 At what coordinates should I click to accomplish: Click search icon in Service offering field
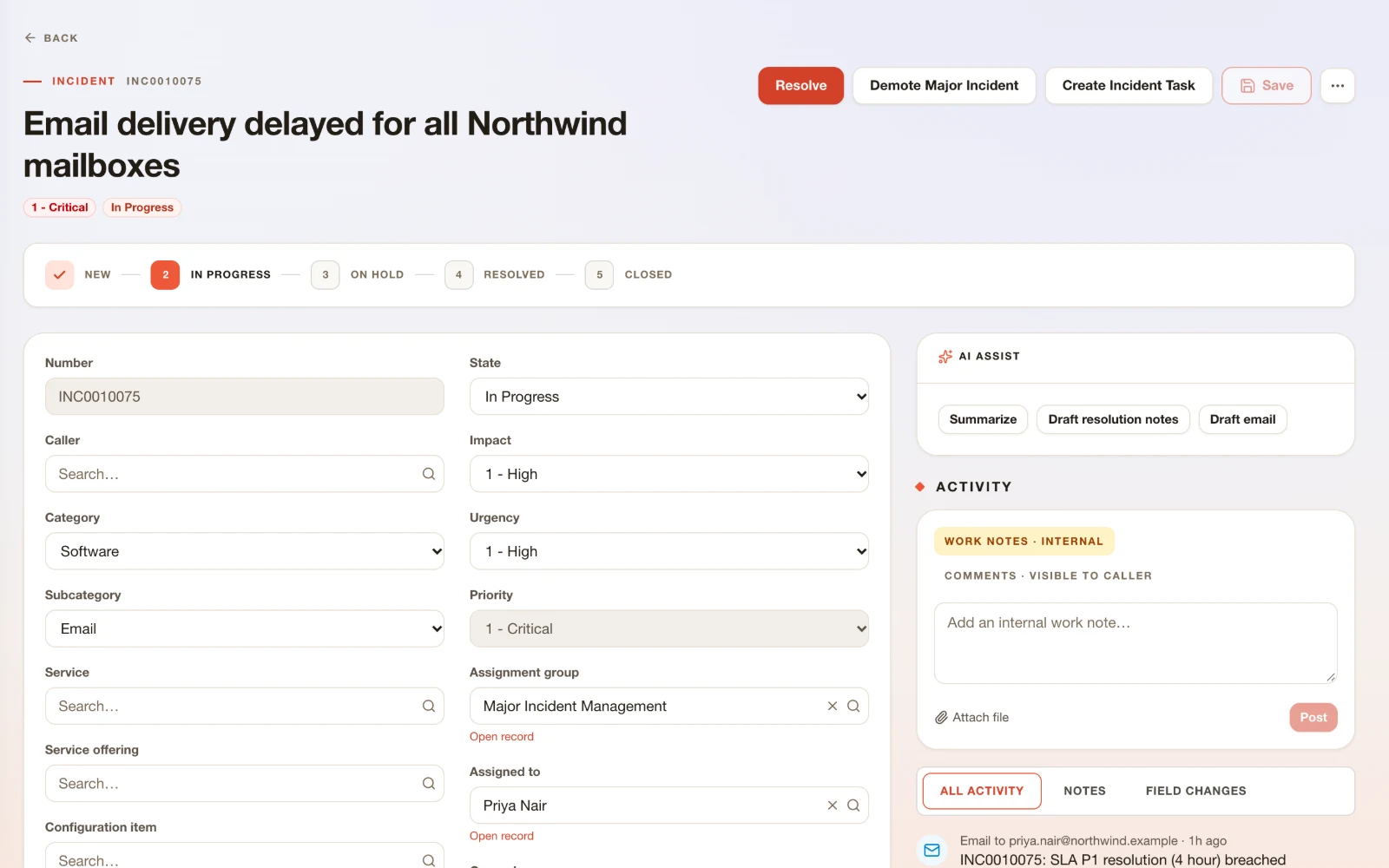click(x=429, y=783)
